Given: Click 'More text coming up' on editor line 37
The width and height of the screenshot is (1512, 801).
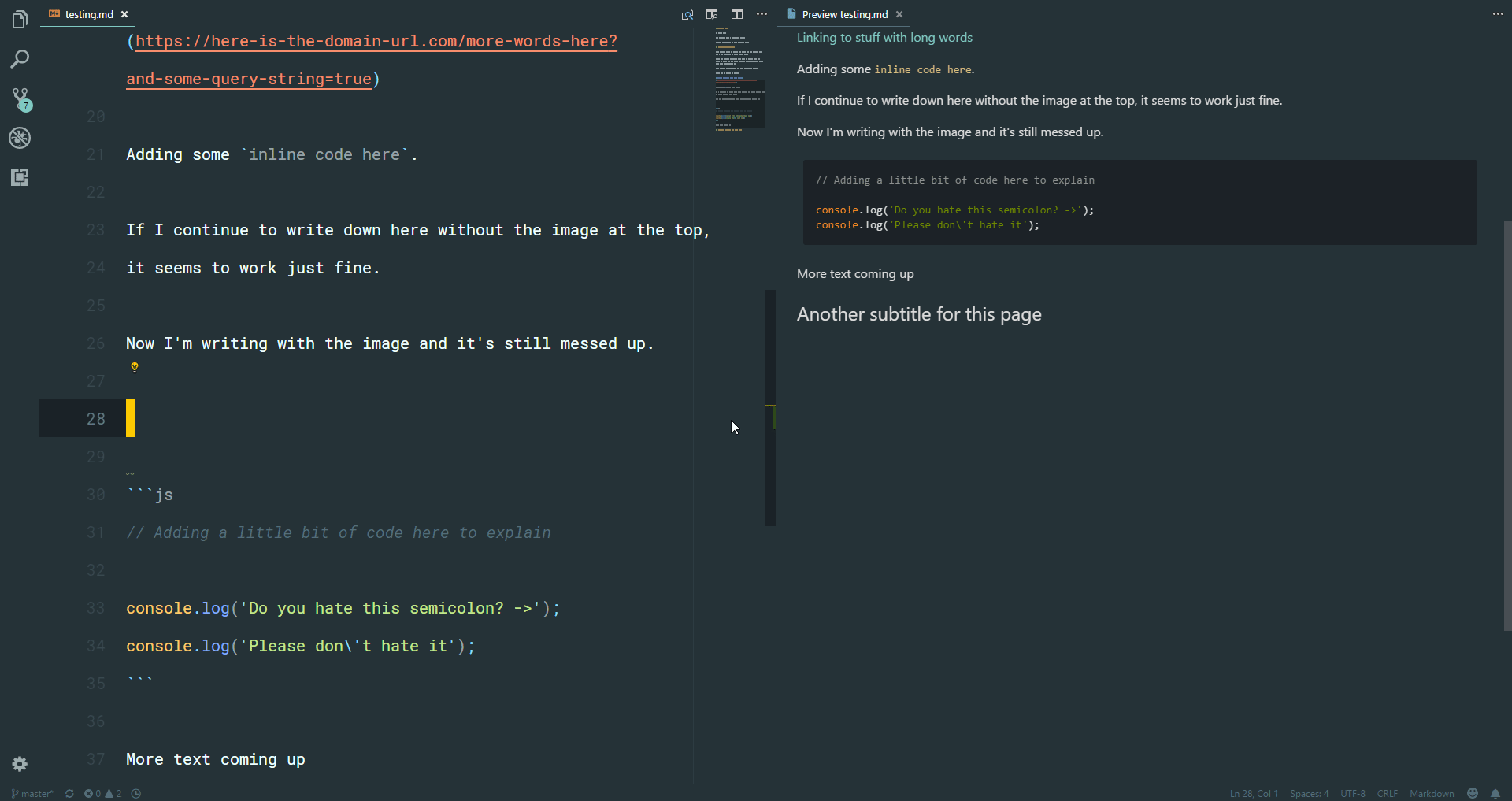Looking at the screenshot, I should 216,759.
